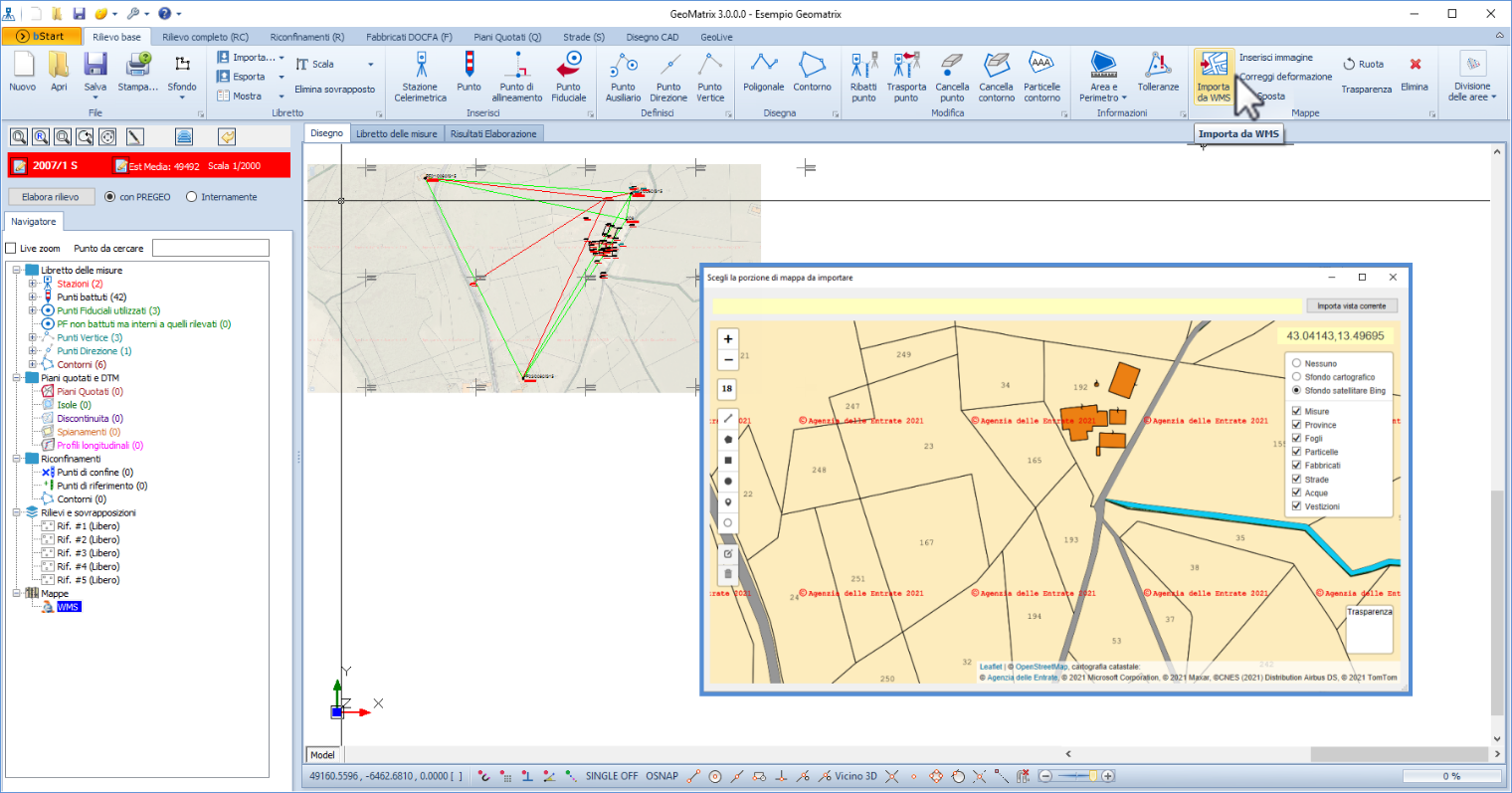The height and width of the screenshot is (793, 1512).
Task: Uncheck the Strade layer checkbox
Action: (1296, 479)
